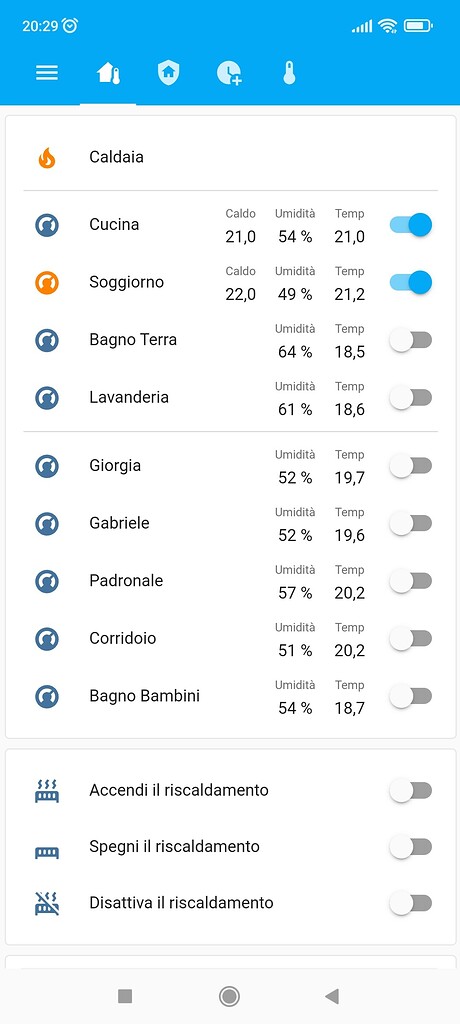
Task: Open the clock-plus schedule tab
Action: pyautogui.click(x=229, y=72)
